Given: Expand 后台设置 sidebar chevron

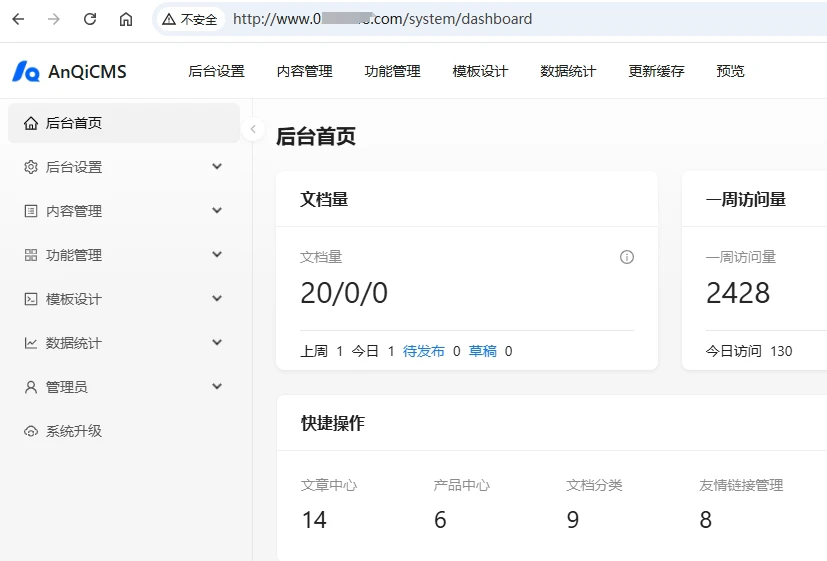Looking at the screenshot, I should 217,167.
